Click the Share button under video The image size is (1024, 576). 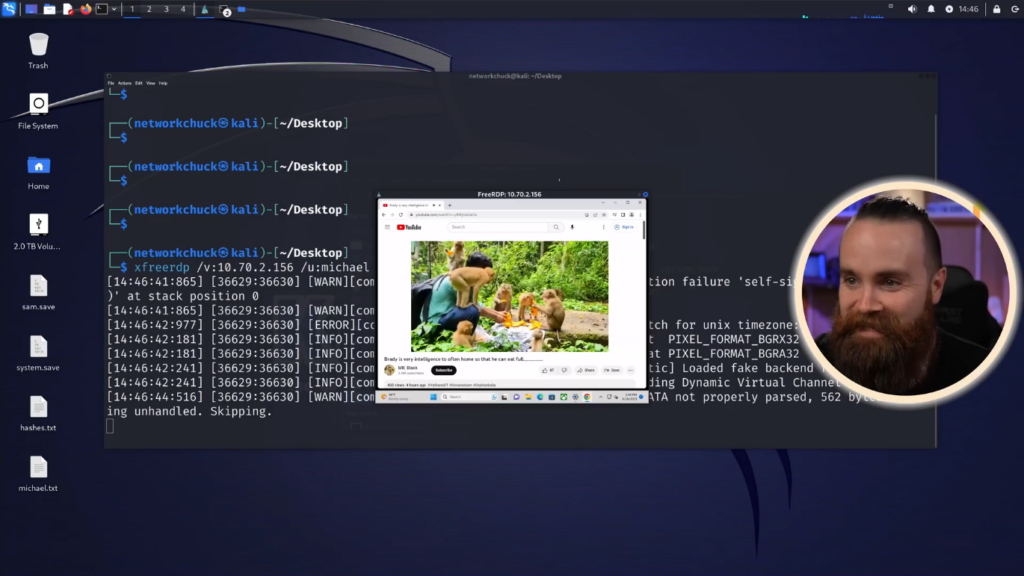(x=586, y=370)
